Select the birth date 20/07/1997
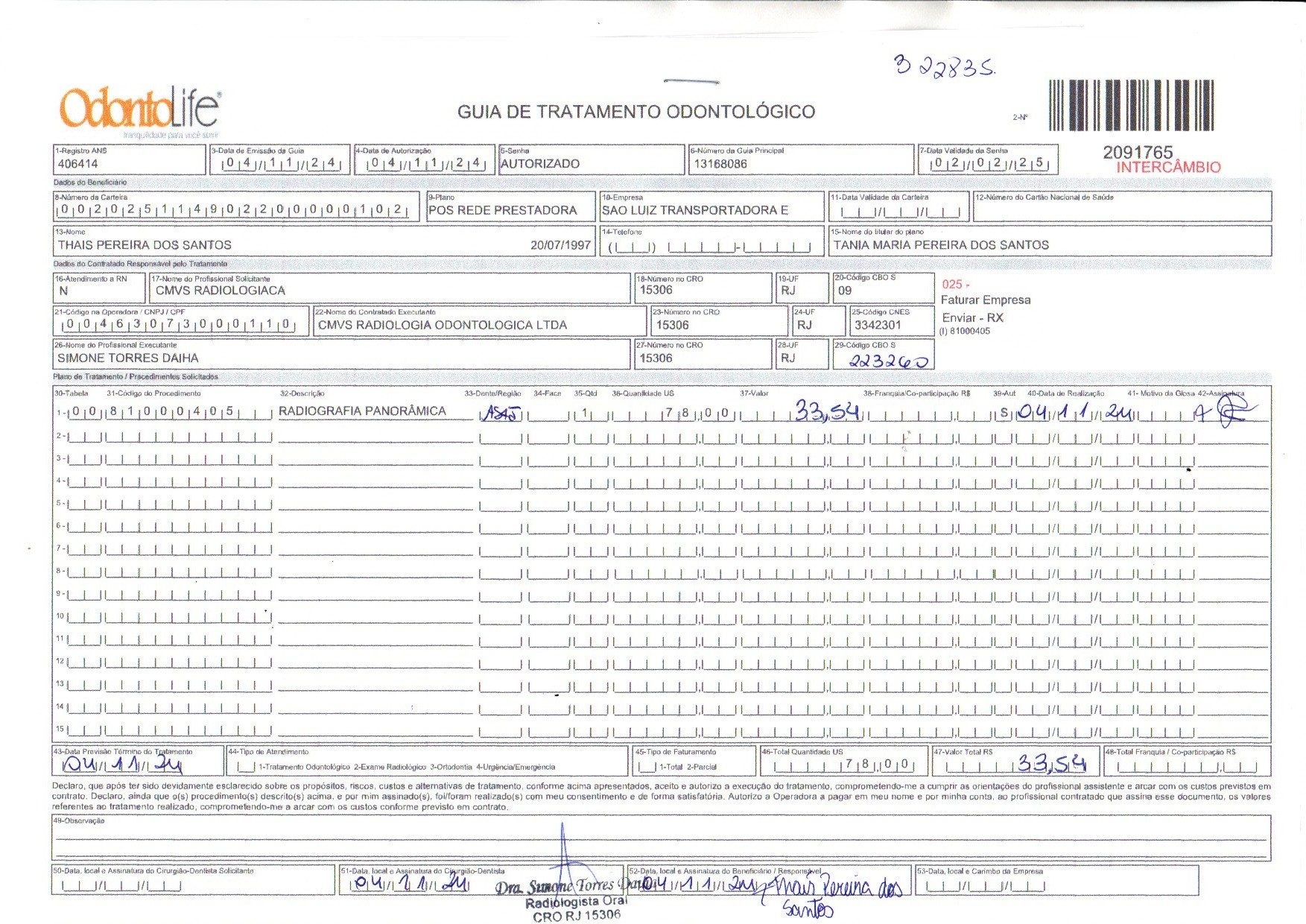1306x924 pixels. (560, 245)
